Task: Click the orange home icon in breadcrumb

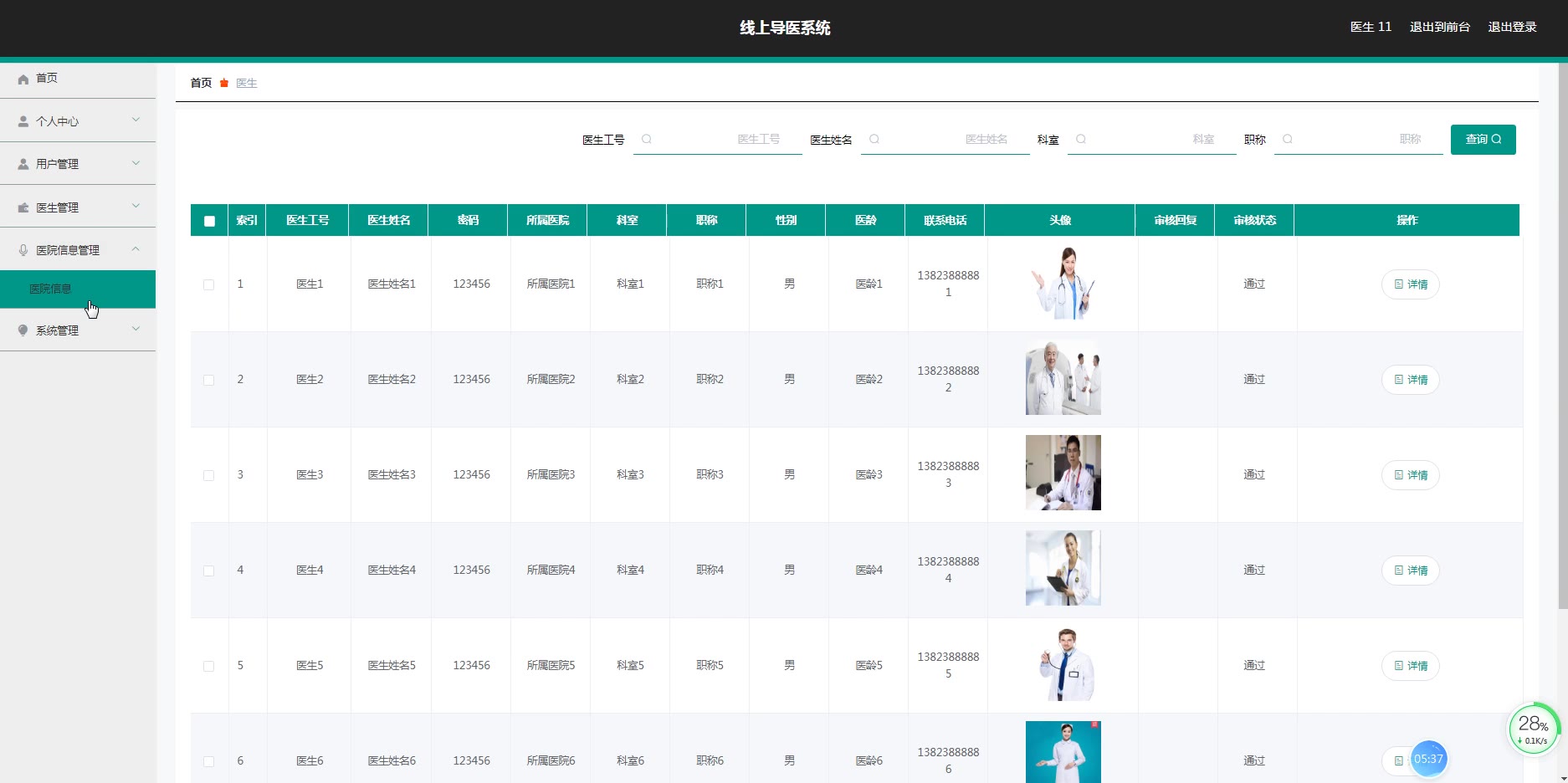Action: [224, 83]
